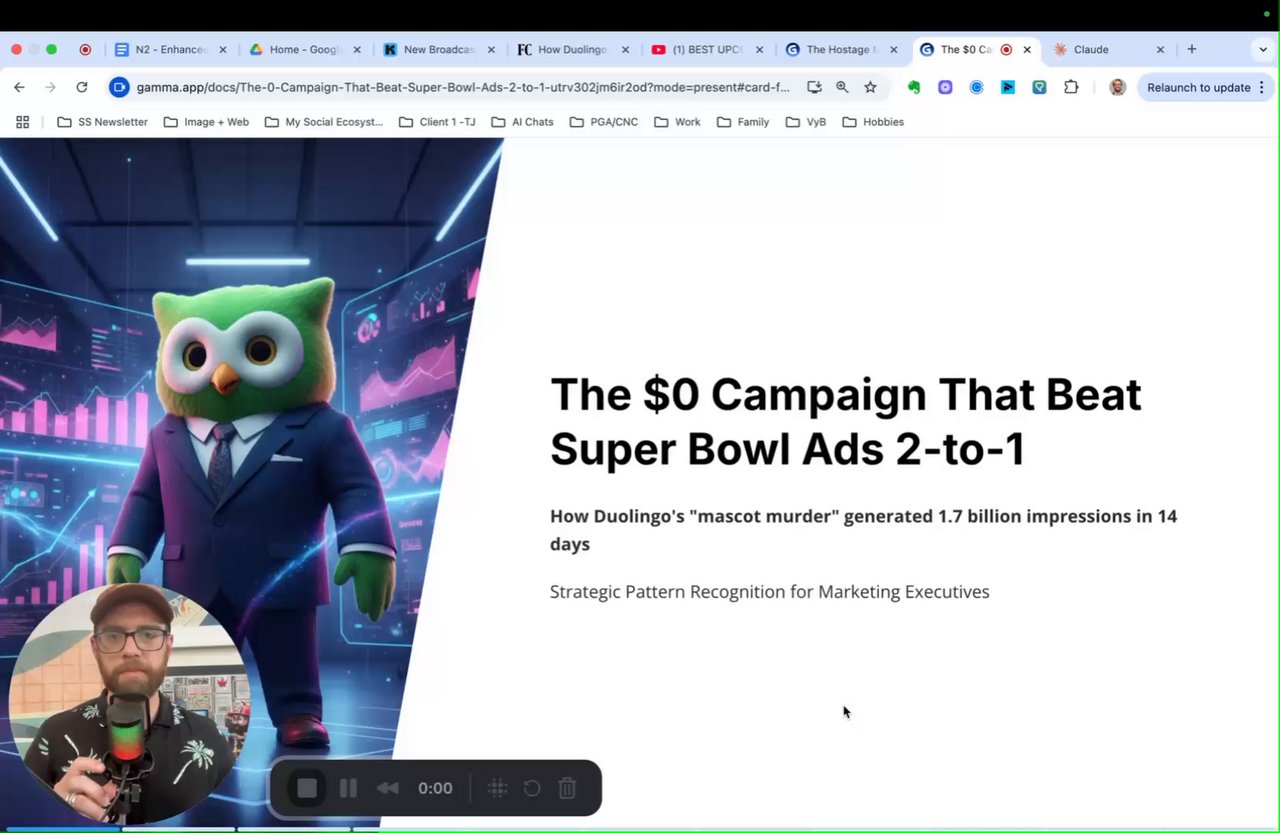The width and height of the screenshot is (1280, 833).
Task: Click the blue flag extension icon
Action: [1008, 87]
